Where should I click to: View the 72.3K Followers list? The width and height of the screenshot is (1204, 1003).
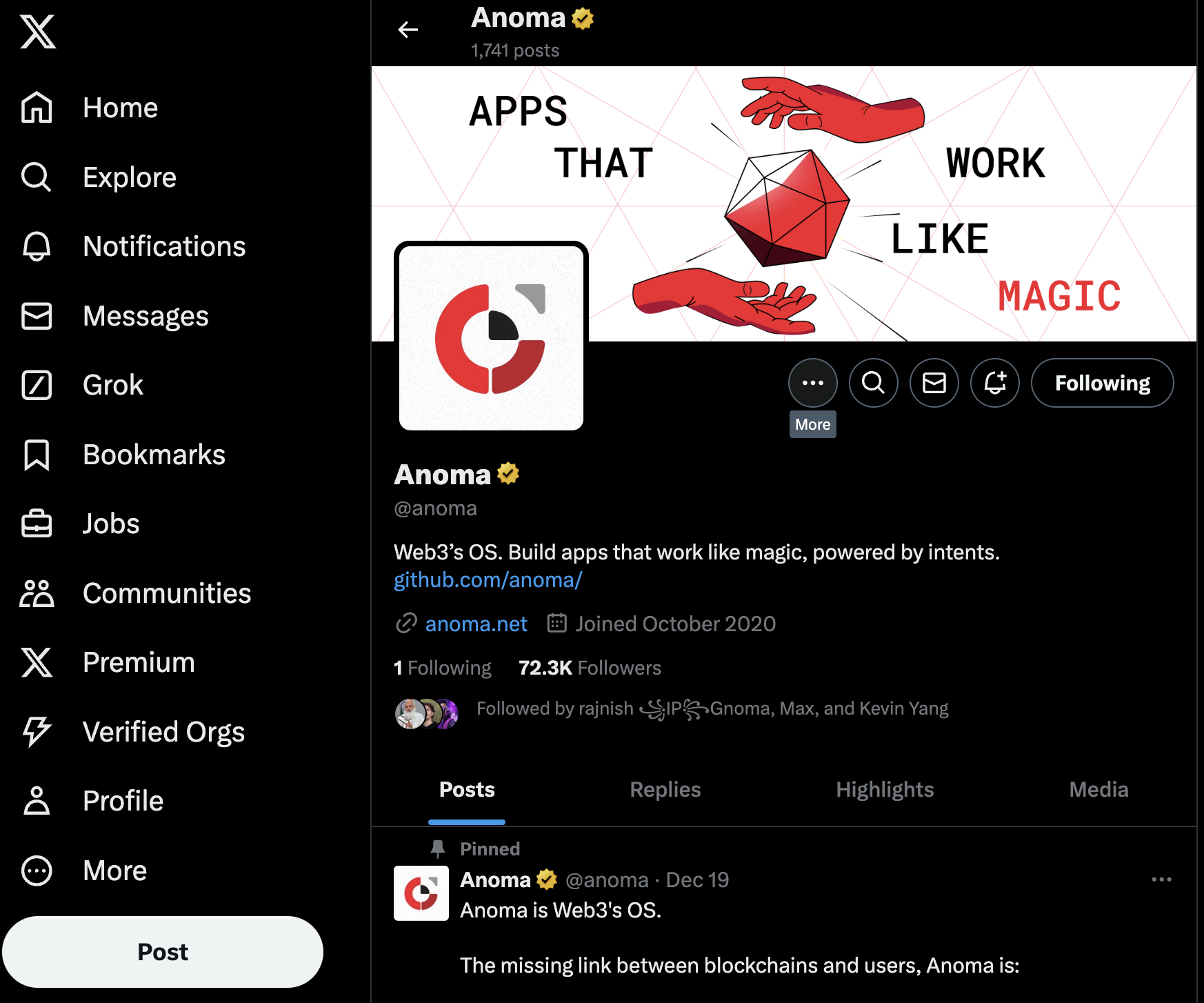point(590,668)
